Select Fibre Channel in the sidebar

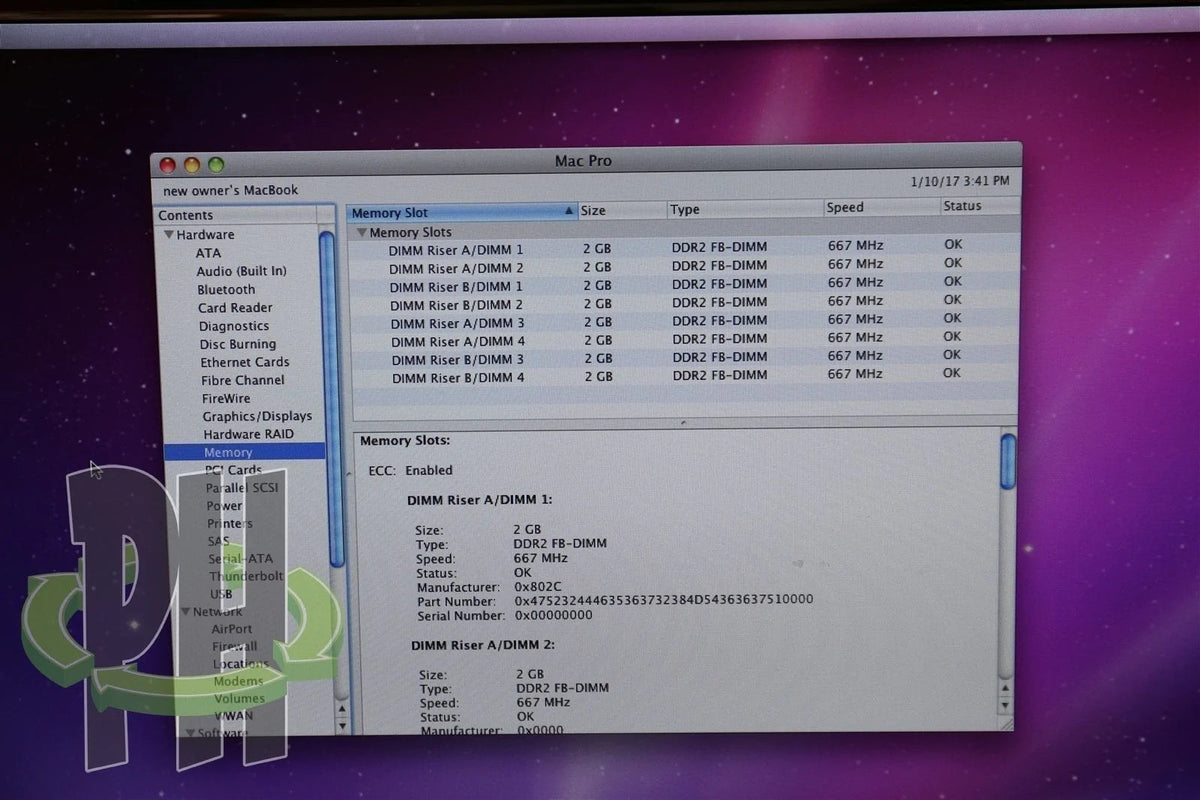[243, 380]
